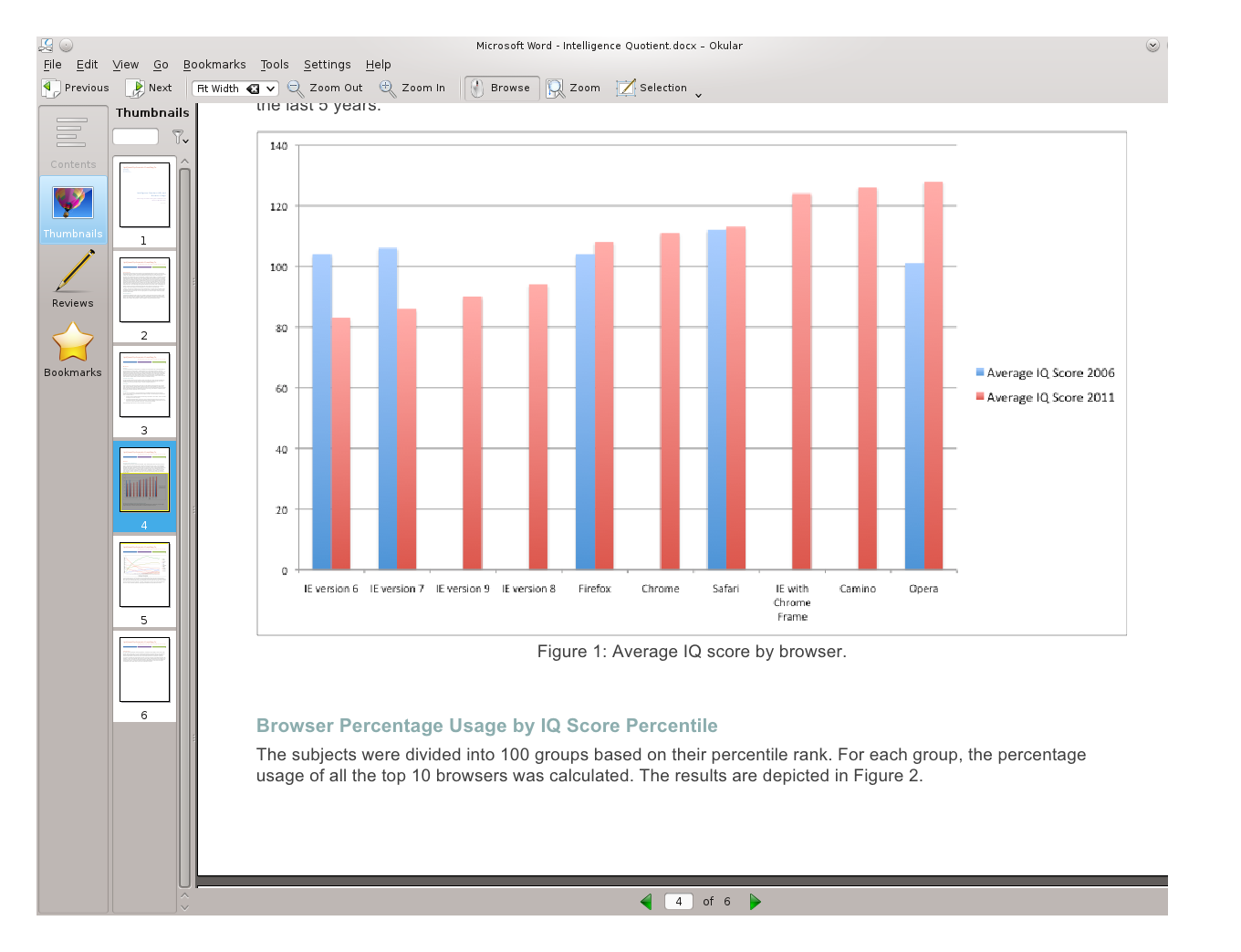Click the IE with Chrome Frame label
Screen dimensions: 1241x952
tap(792, 602)
